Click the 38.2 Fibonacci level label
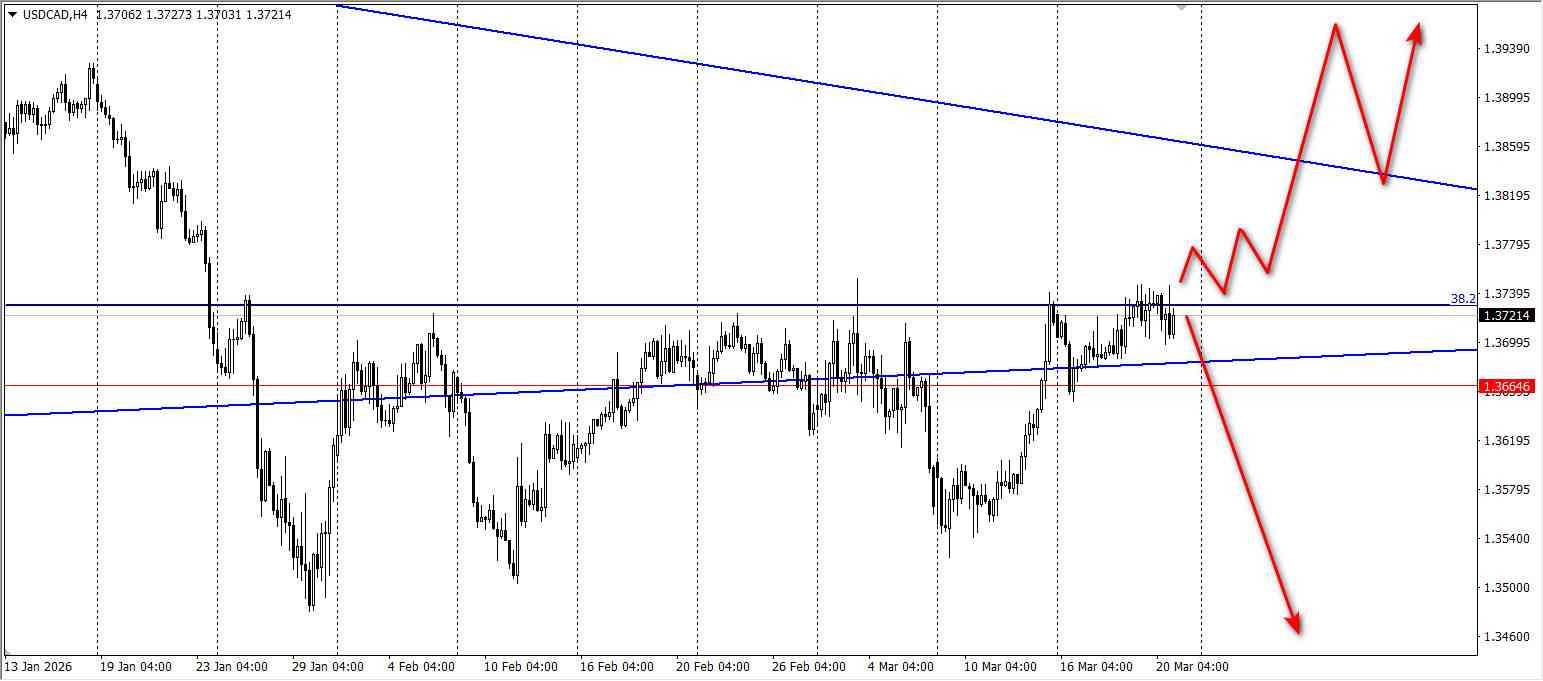Screen dimensions: 1543x681 point(1463,298)
